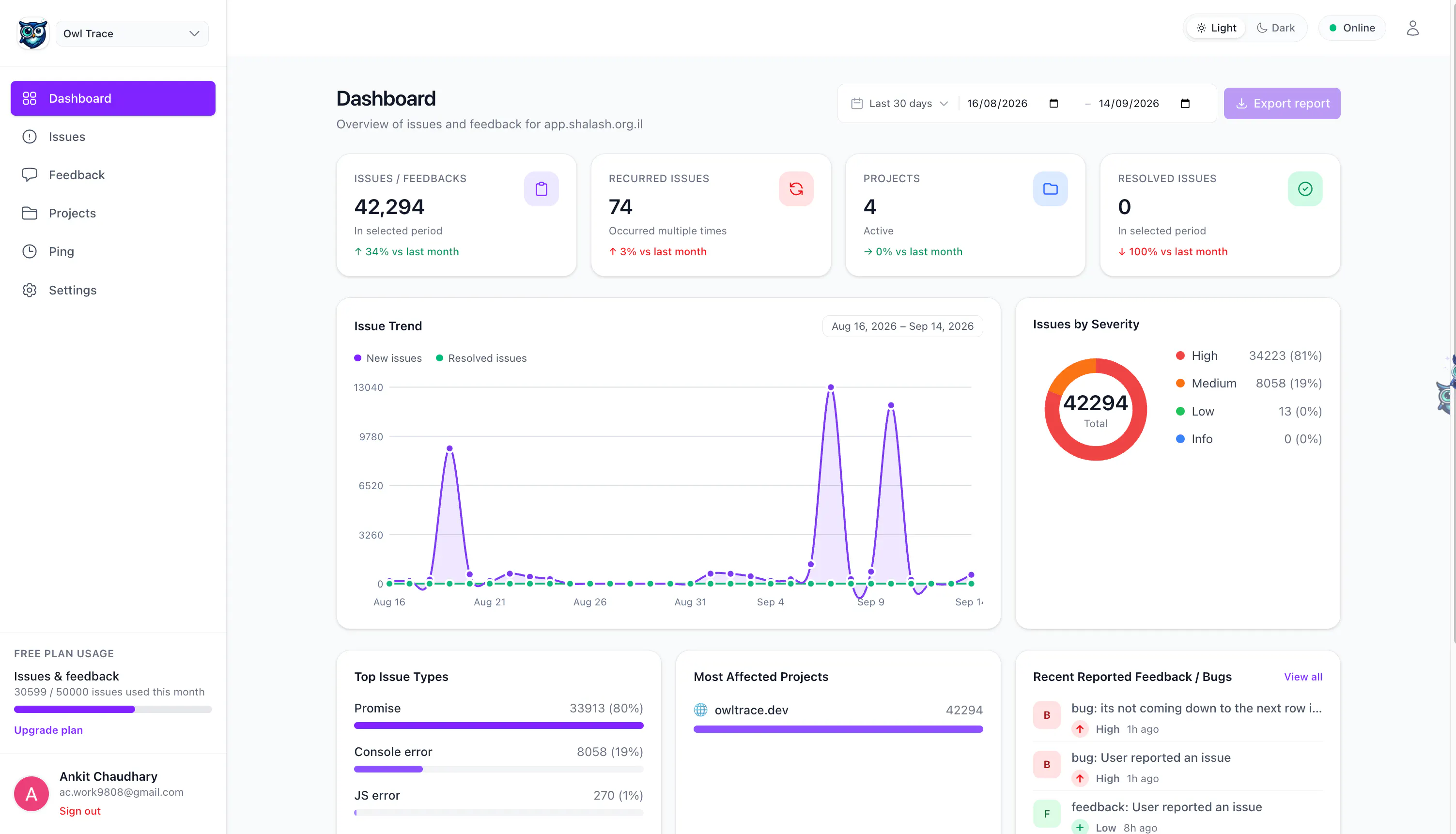Open the user profile icon in header

click(1412, 28)
